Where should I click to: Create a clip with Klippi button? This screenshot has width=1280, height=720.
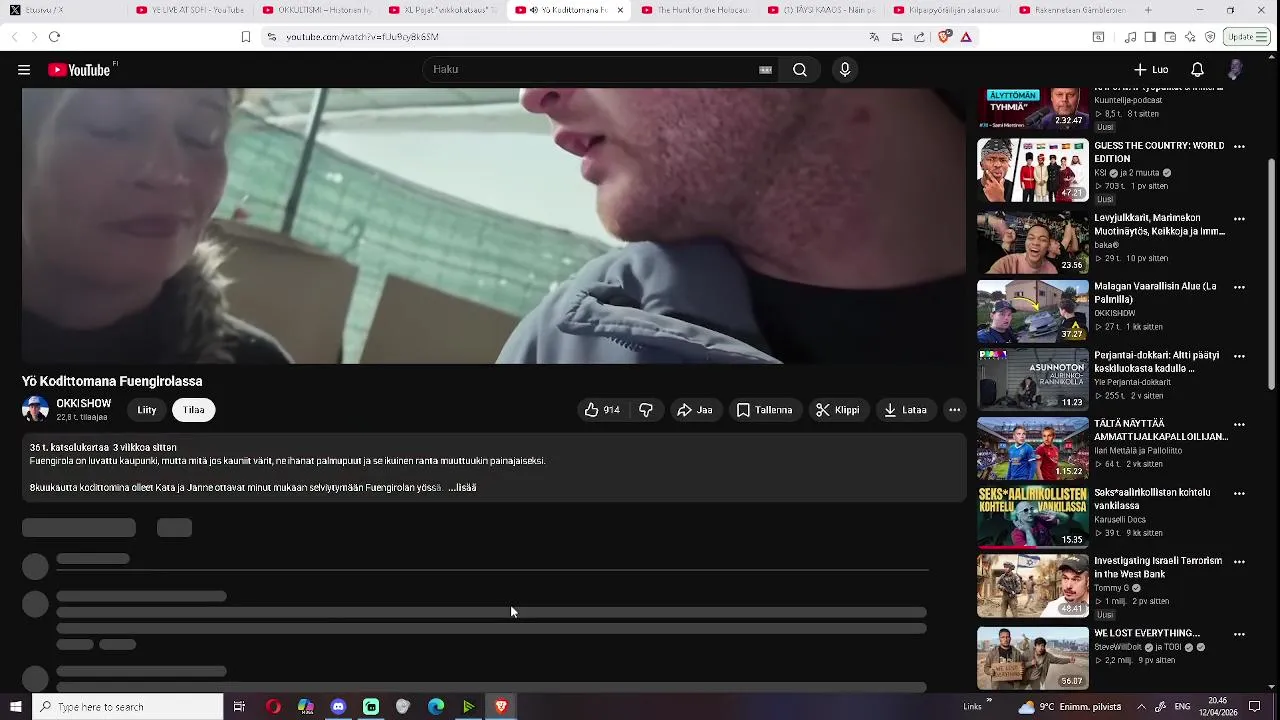pyautogui.click(x=837, y=410)
